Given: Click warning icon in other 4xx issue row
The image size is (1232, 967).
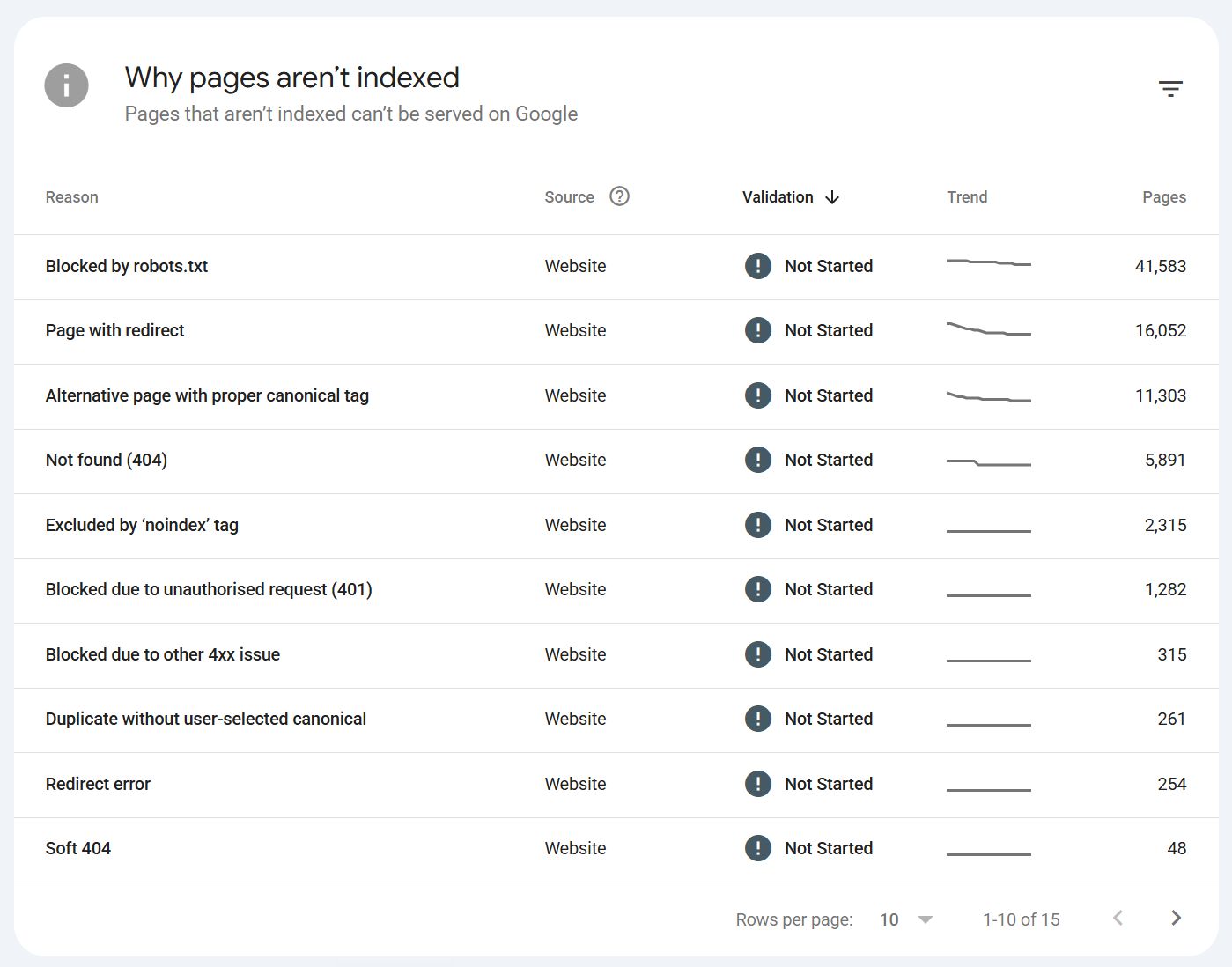Looking at the screenshot, I should tap(758, 654).
